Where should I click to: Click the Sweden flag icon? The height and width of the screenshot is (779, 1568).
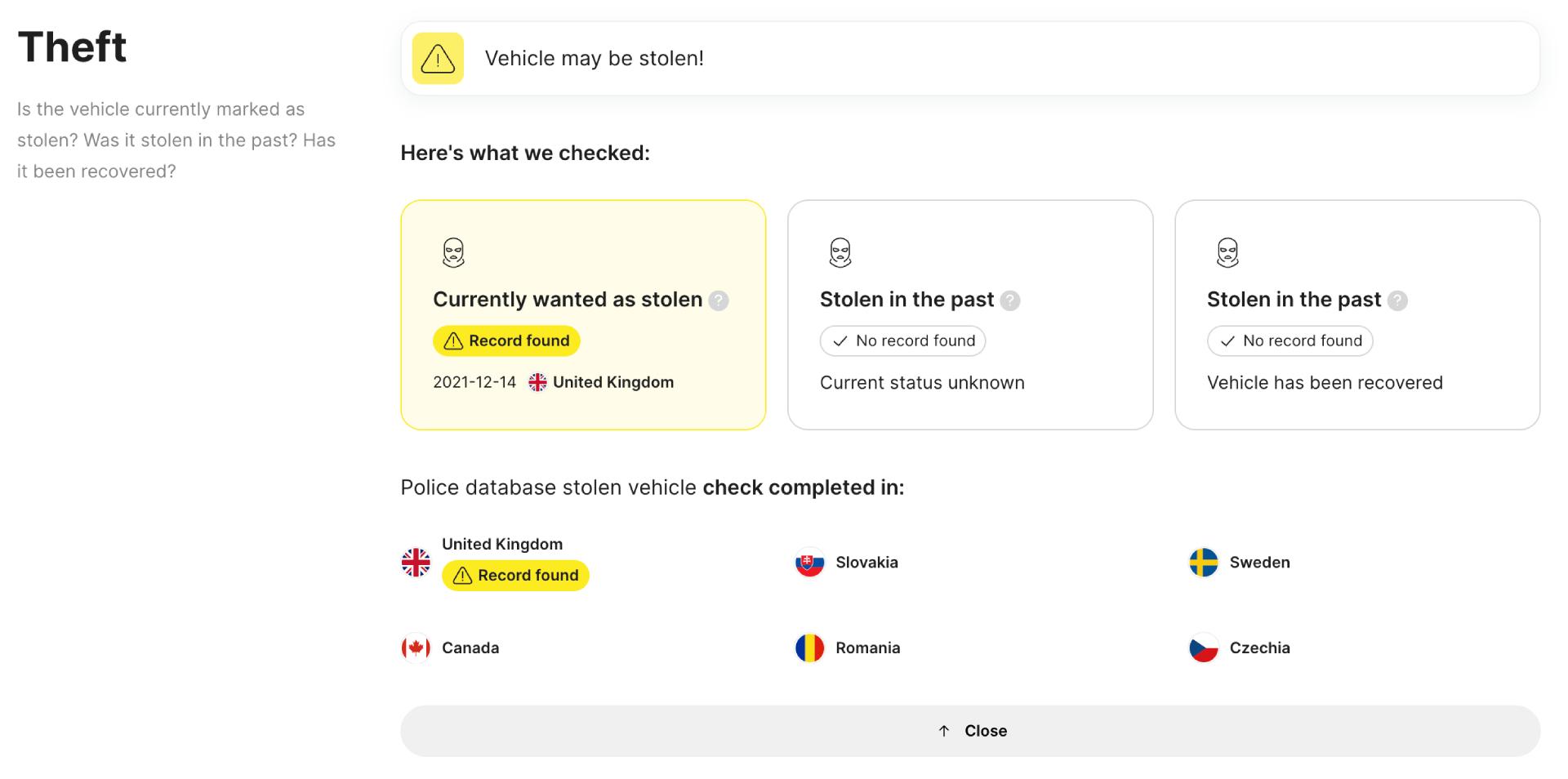pos(1203,563)
